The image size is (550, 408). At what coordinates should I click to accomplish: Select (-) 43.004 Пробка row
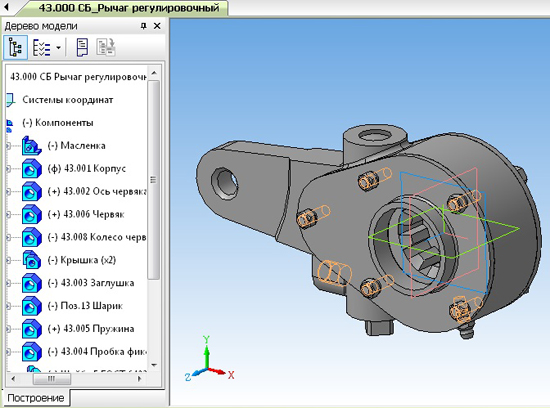(97, 352)
